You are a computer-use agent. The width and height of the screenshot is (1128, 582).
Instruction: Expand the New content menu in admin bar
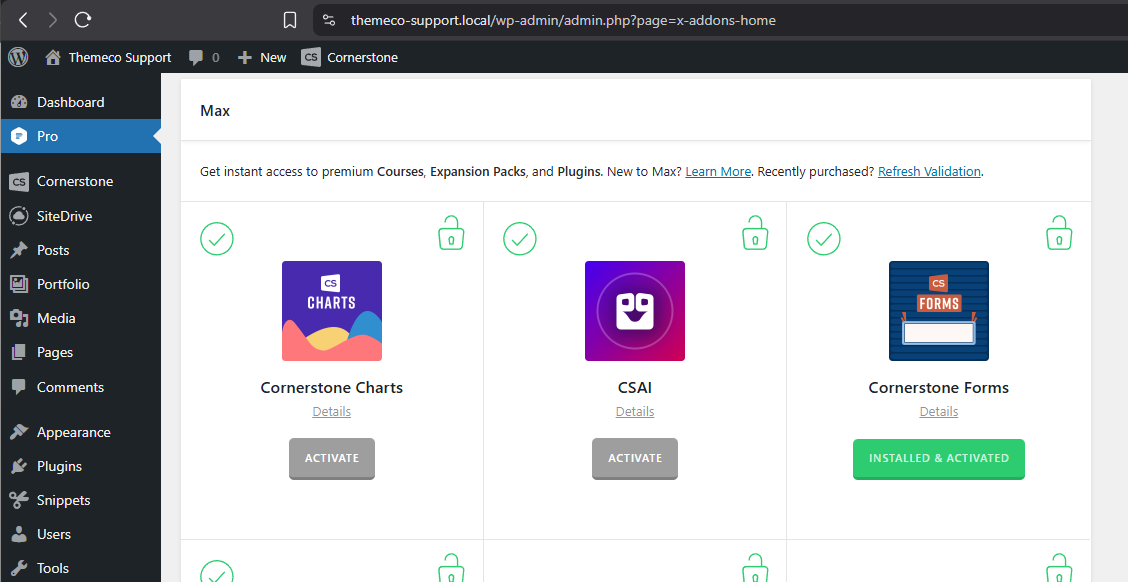click(x=262, y=57)
